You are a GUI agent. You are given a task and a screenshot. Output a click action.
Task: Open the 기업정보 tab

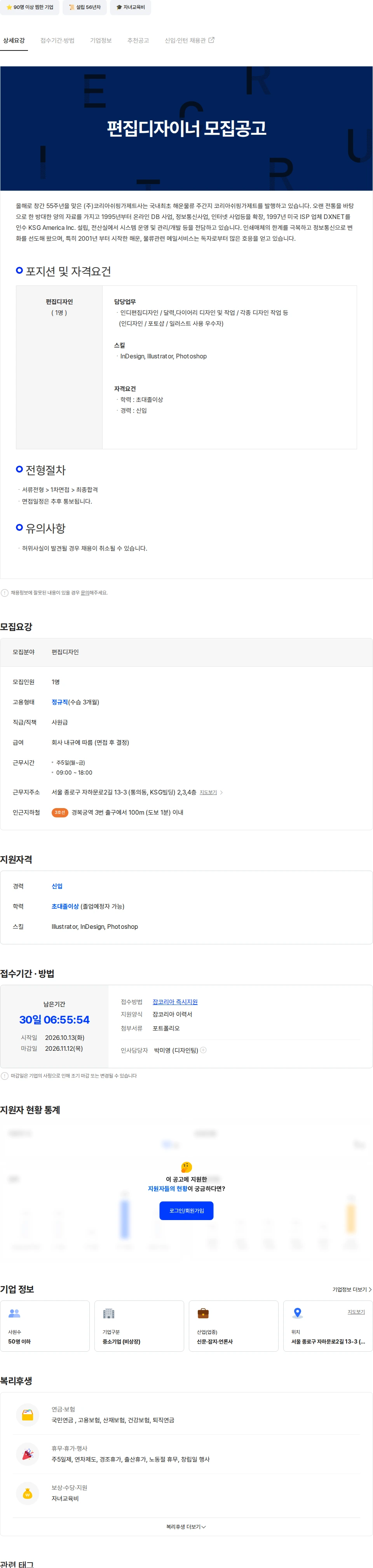[x=101, y=40]
